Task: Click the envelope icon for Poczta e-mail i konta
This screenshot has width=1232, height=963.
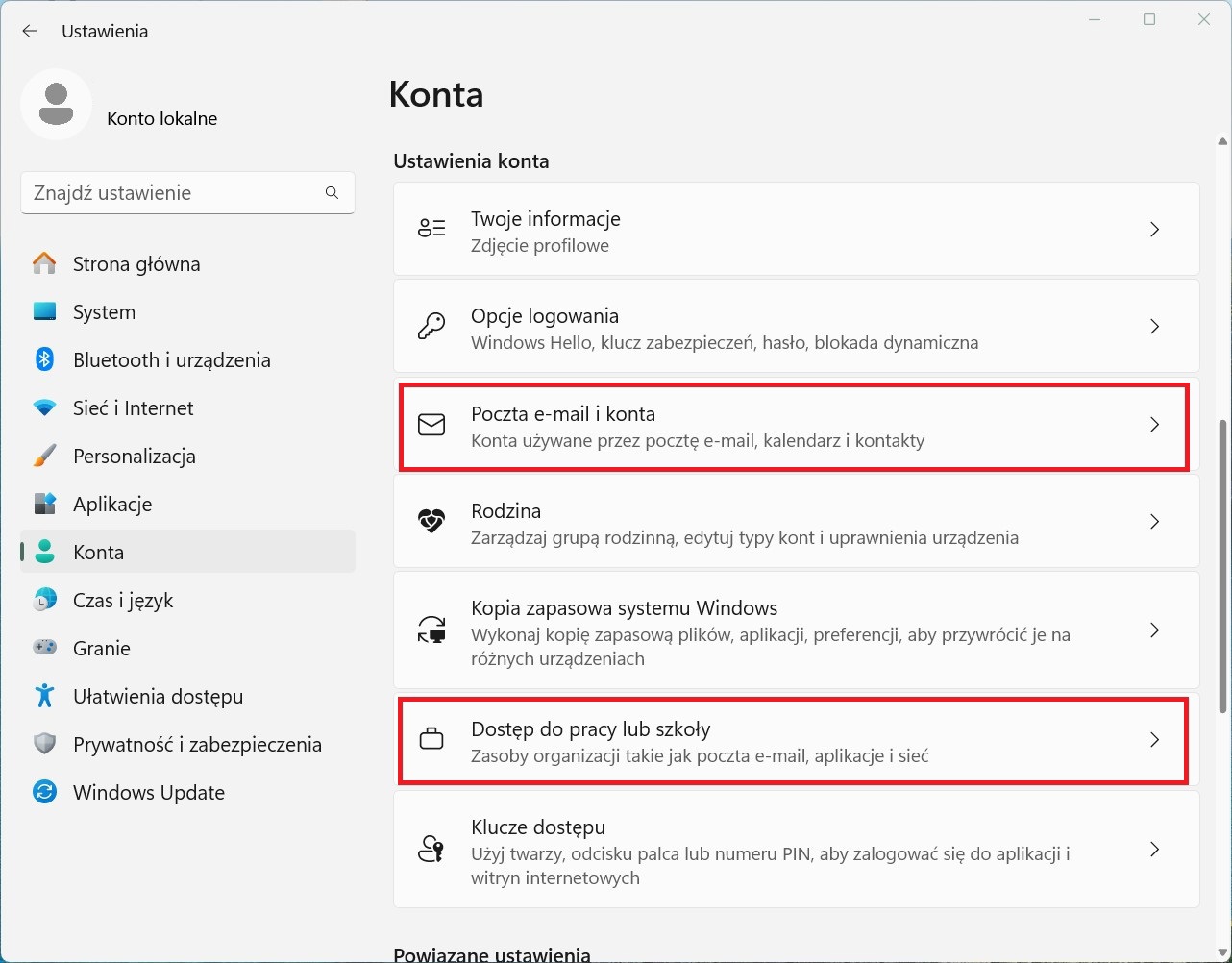Action: click(x=431, y=425)
